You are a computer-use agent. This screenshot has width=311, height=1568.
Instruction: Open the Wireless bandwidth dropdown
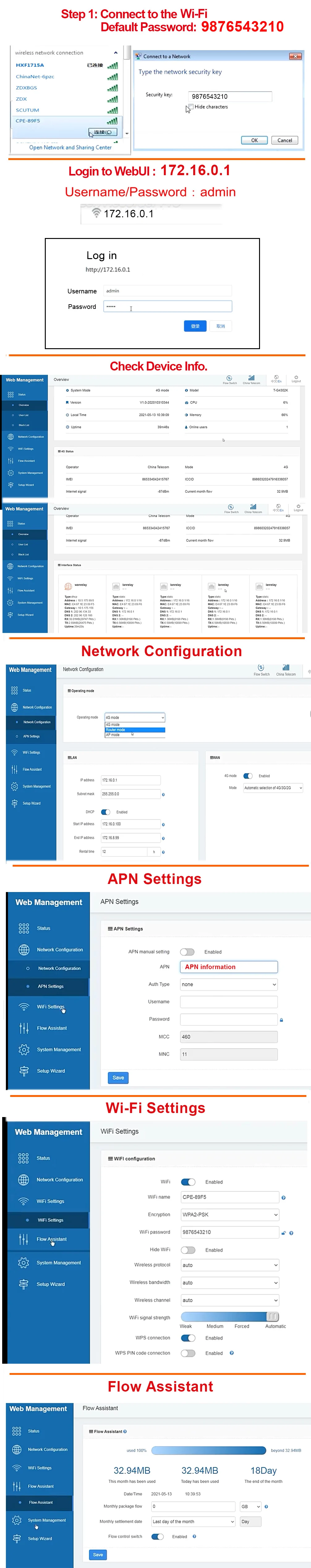click(x=230, y=1283)
